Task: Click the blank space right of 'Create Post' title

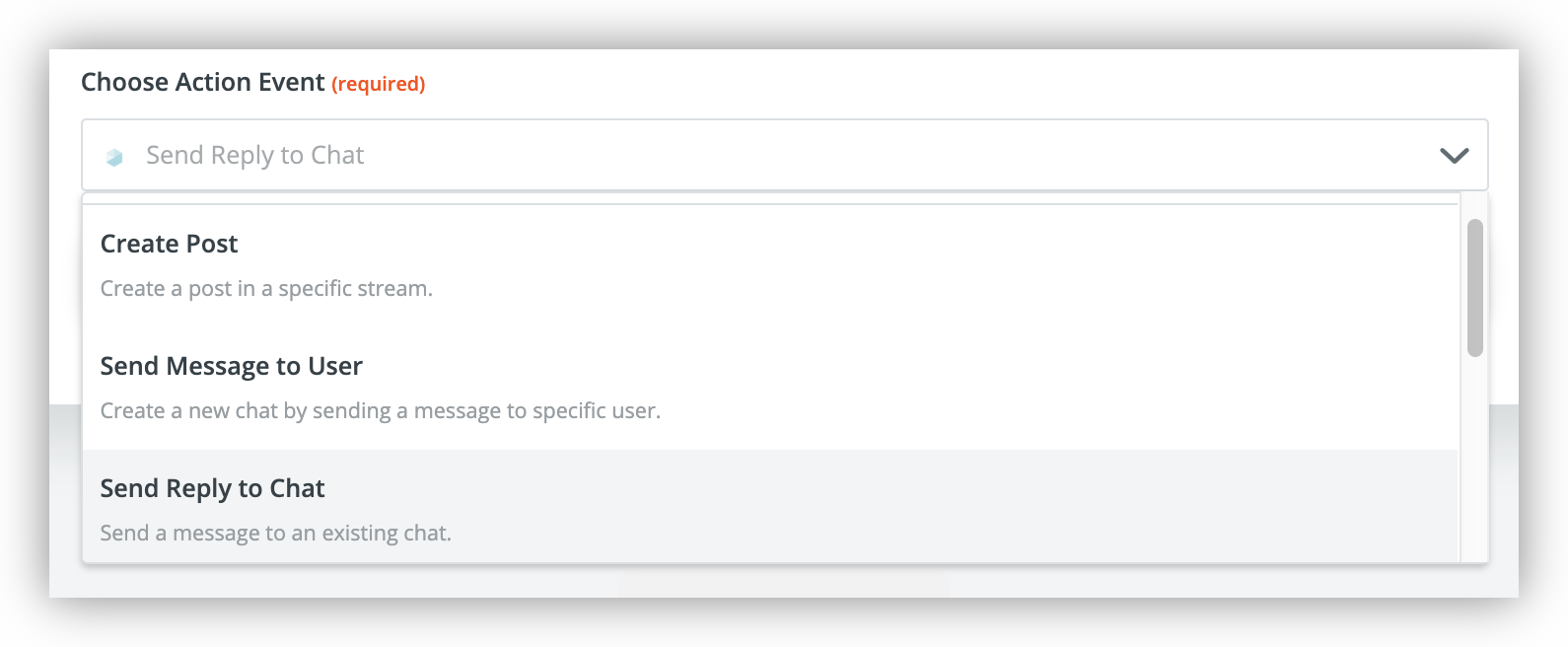Action: click(838, 244)
